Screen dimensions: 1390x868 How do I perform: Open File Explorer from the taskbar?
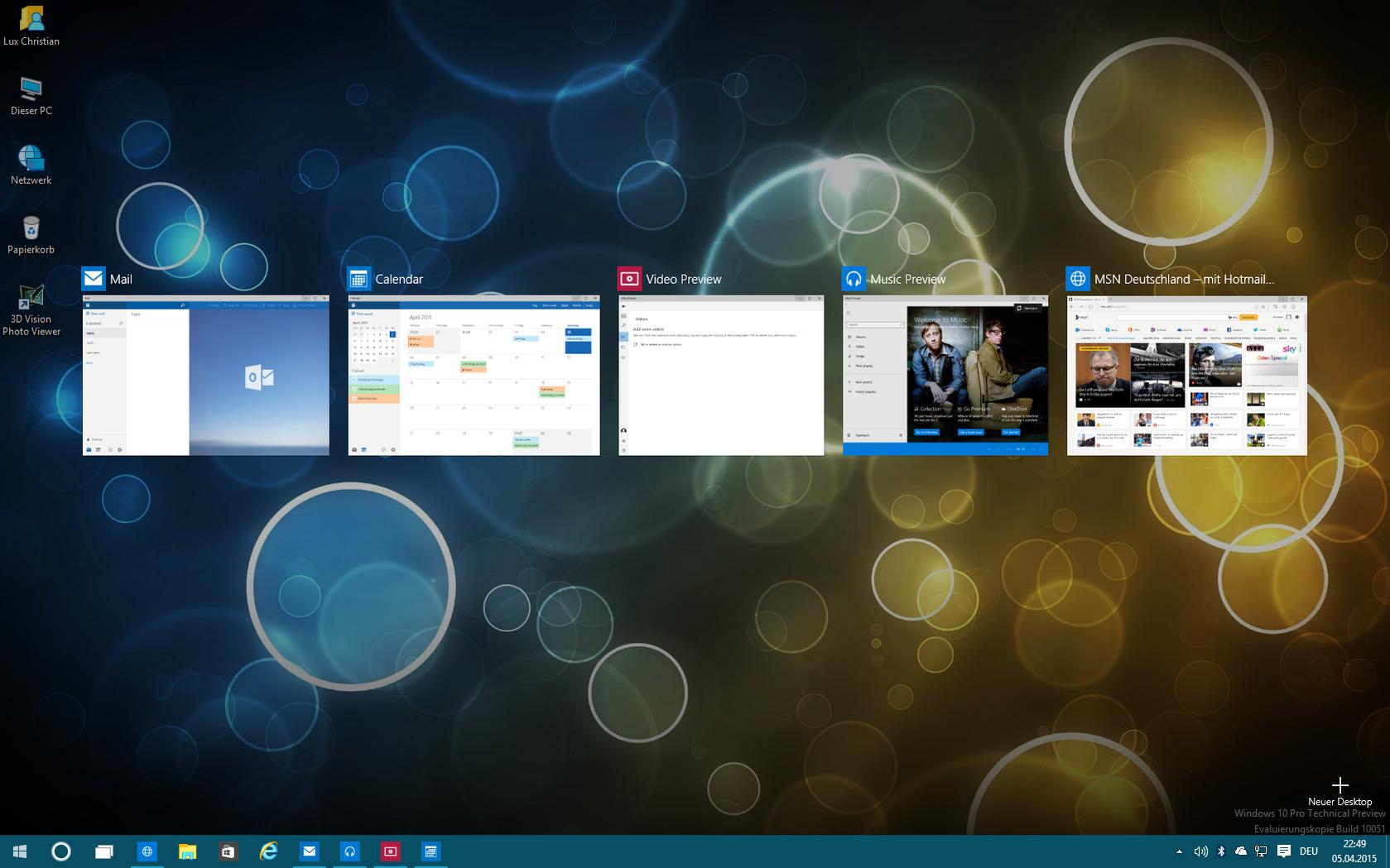point(188,851)
